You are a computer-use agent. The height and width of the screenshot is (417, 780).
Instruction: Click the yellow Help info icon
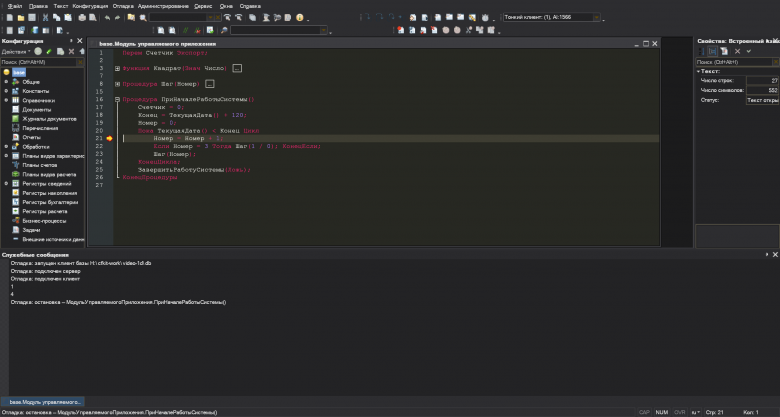click(x=299, y=17)
